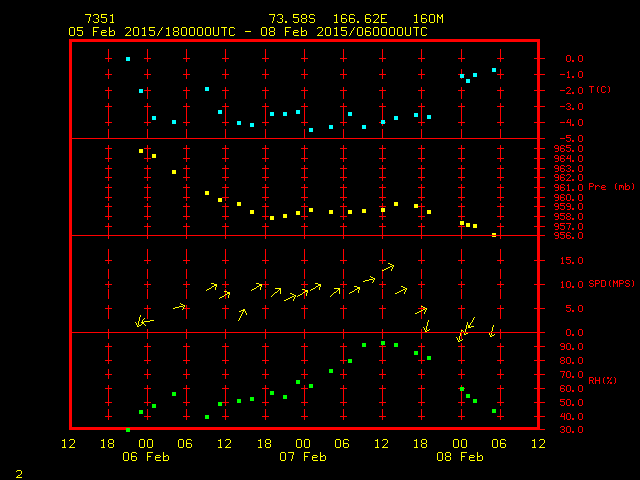The width and height of the screenshot is (640, 480).
Task: Select the 06 Feb date label
Action: point(146,456)
